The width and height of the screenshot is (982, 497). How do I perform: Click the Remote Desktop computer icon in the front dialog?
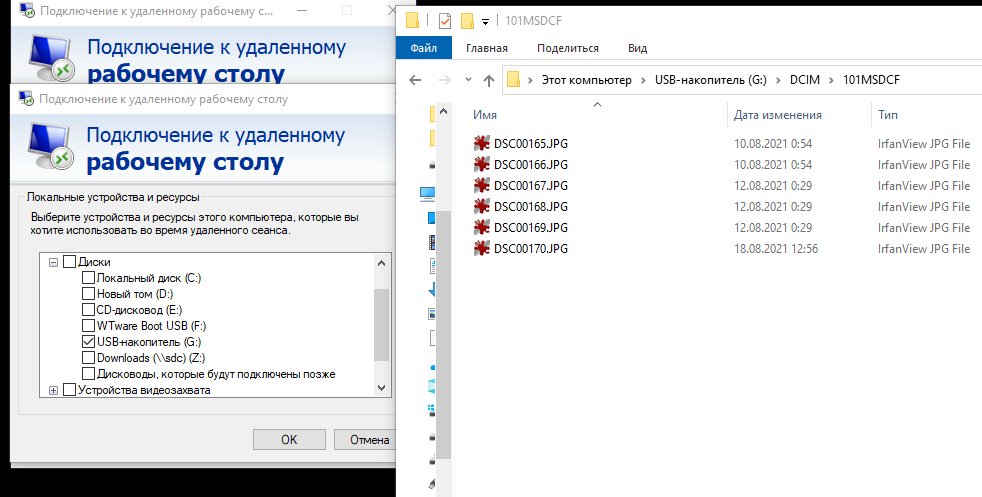(x=47, y=144)
